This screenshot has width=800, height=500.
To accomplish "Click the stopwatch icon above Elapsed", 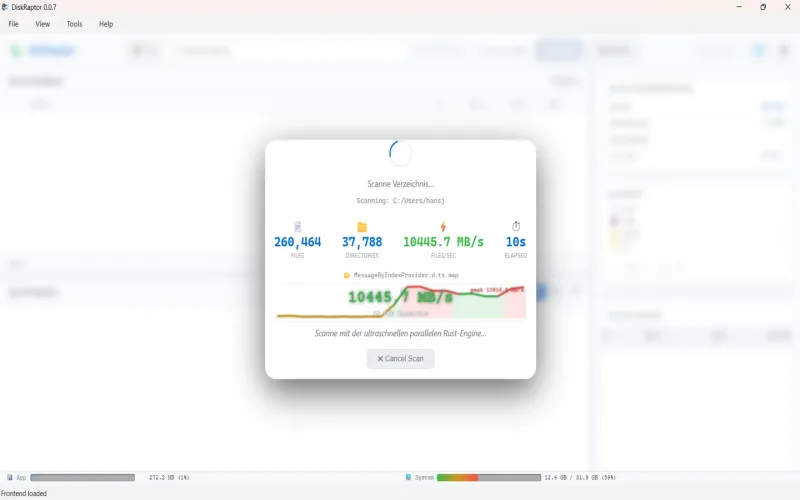I will point(516,226).
